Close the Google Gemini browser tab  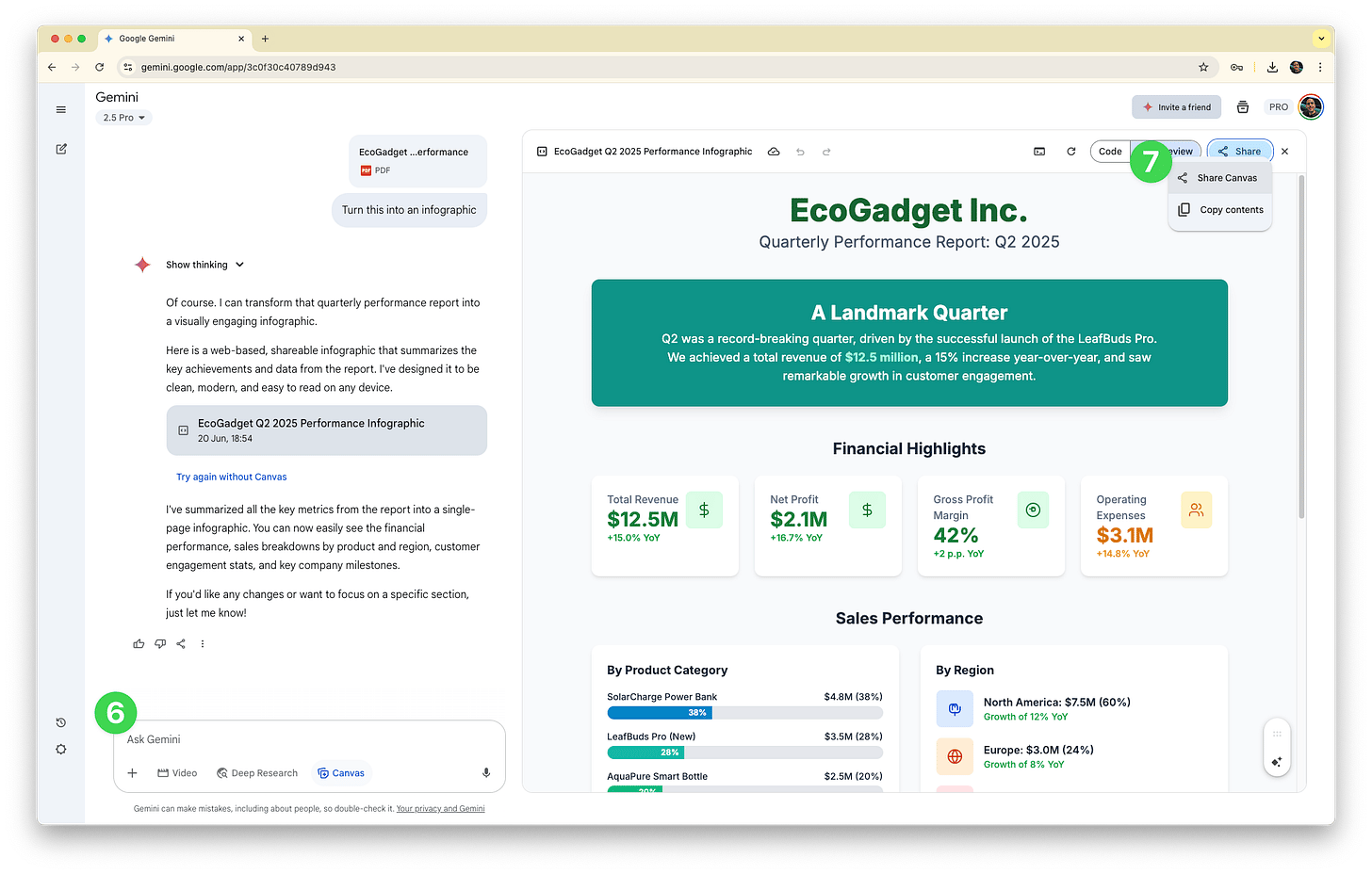click(241, 39)
